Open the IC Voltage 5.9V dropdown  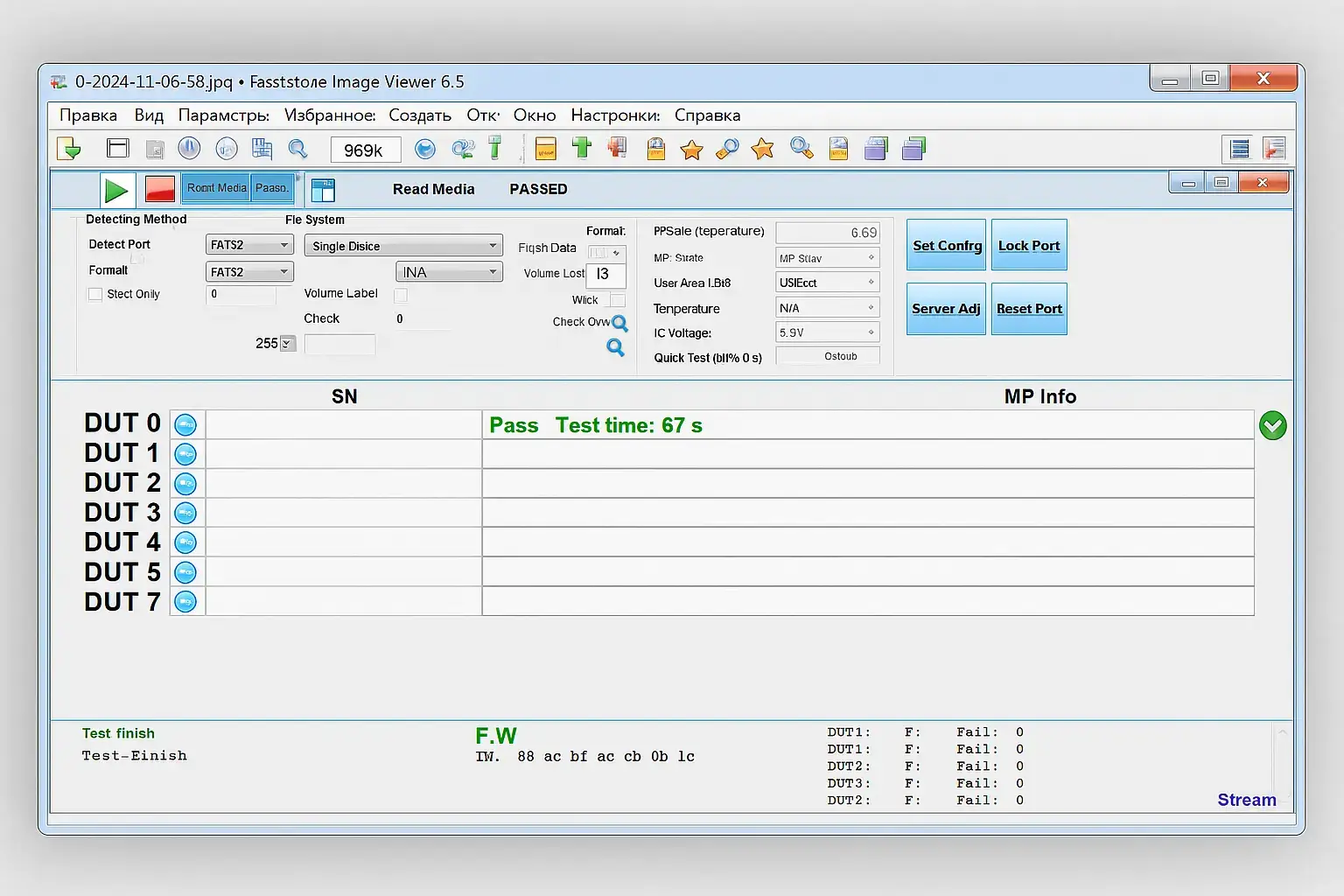tap(827, 332)
